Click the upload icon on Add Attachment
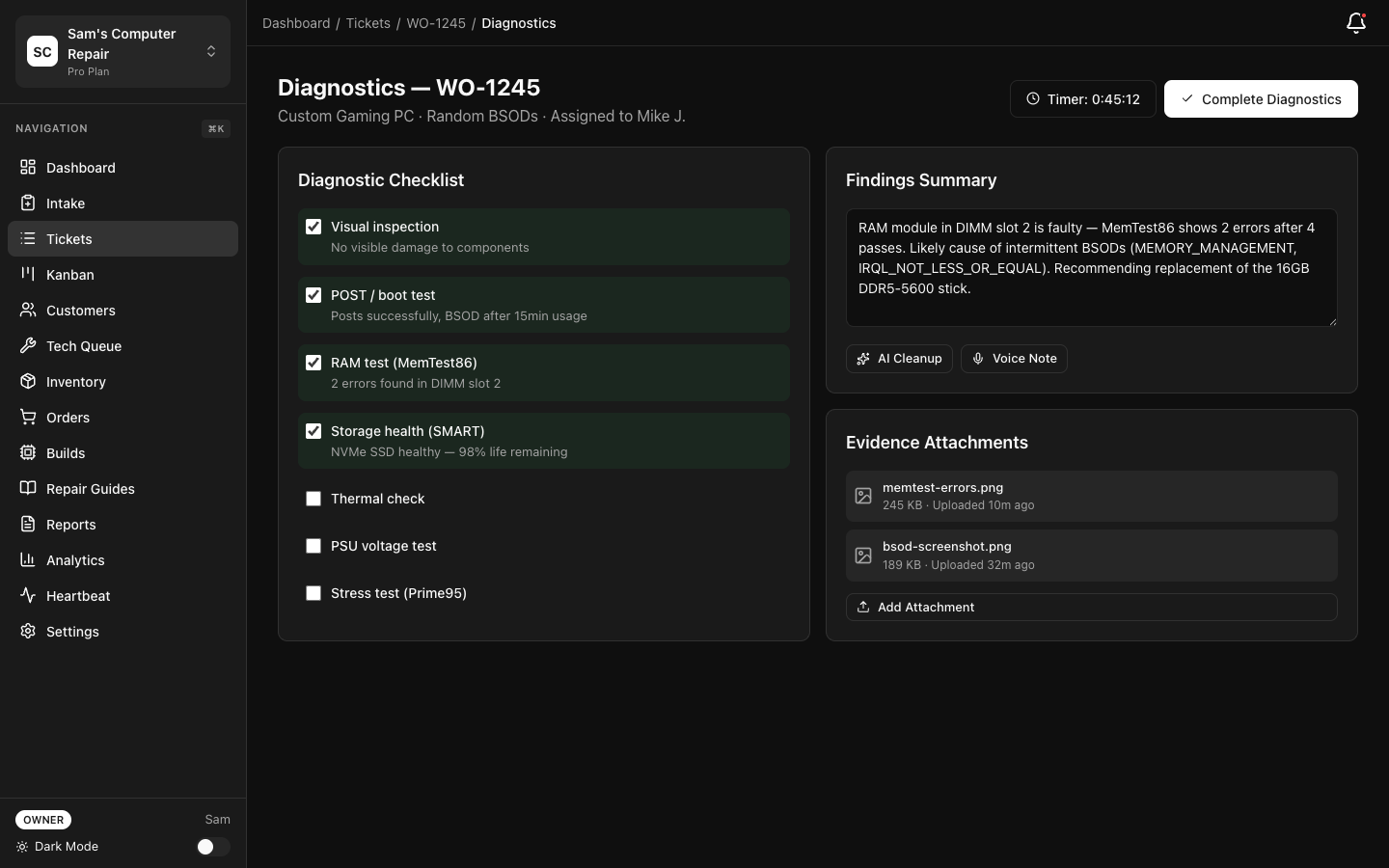This screenshot has height=868, width=1389. pos(862,607)
